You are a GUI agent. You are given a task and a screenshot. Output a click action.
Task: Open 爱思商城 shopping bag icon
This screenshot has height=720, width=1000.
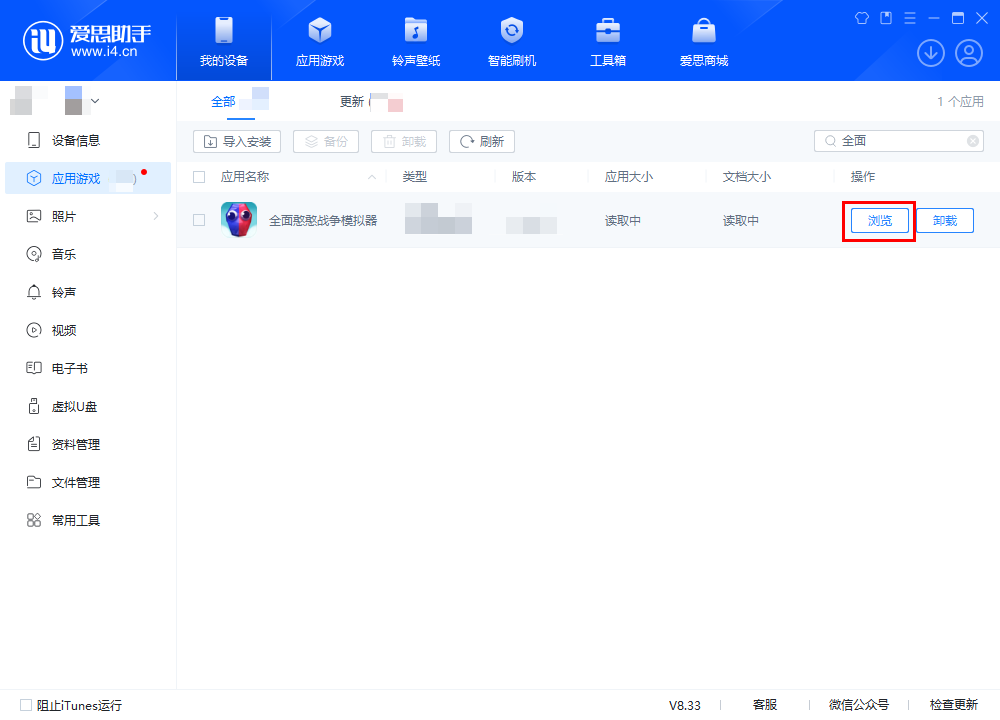click(704, 30)
